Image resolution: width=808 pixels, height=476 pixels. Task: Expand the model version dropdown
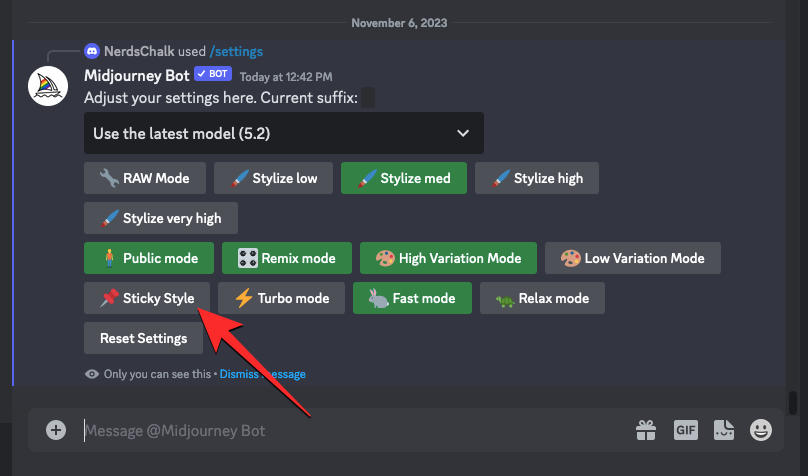pyautogui.click(x=283, y=133)
